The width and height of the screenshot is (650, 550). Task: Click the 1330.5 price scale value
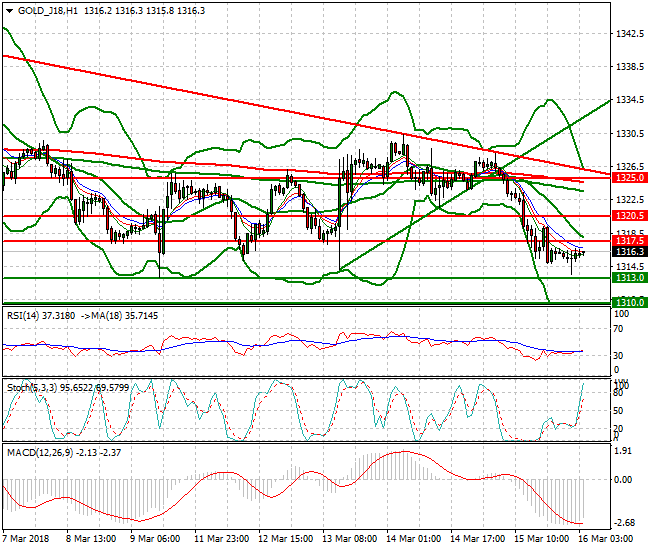[x=630, y=134]
